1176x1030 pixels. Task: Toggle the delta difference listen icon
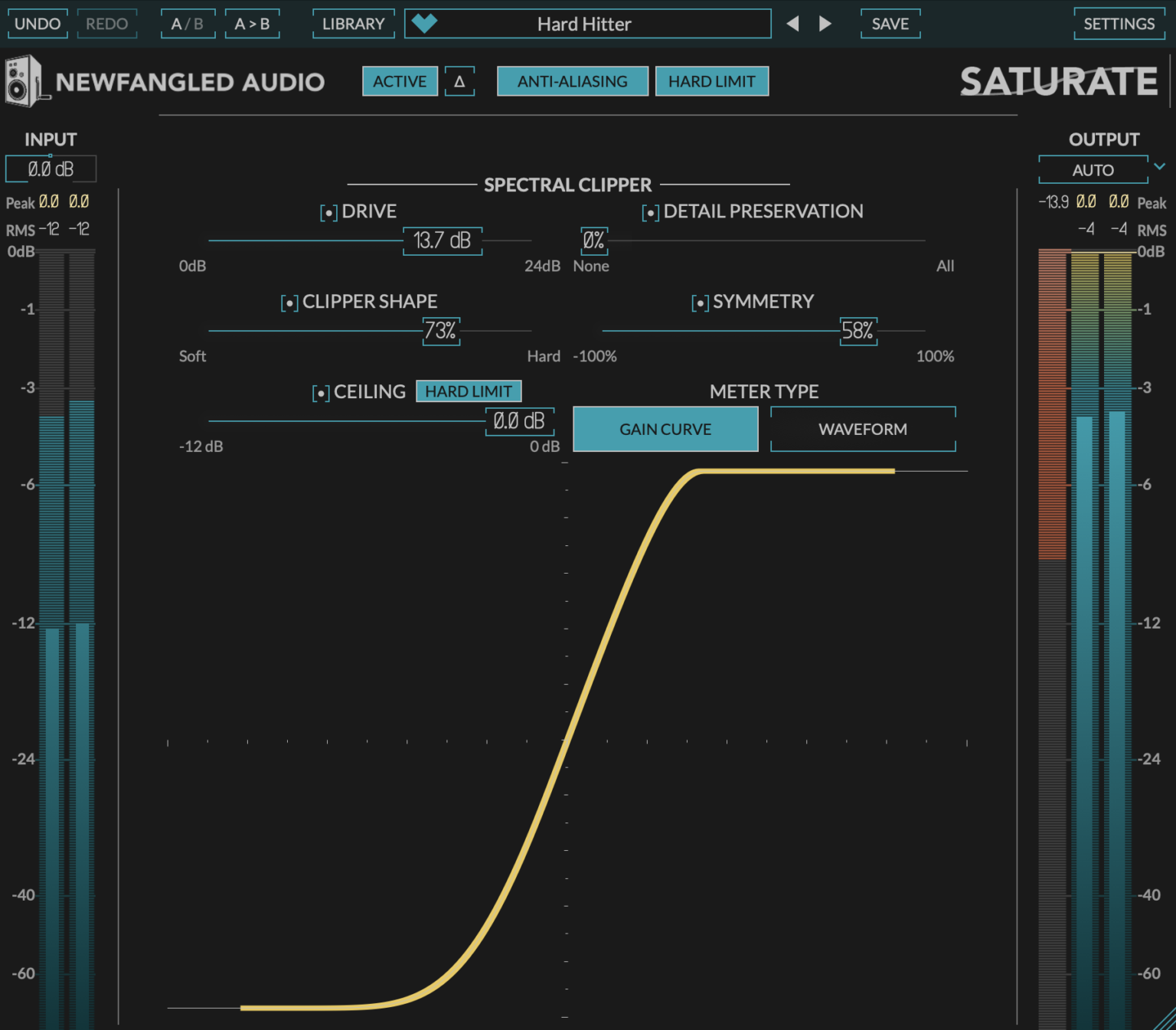459,81
